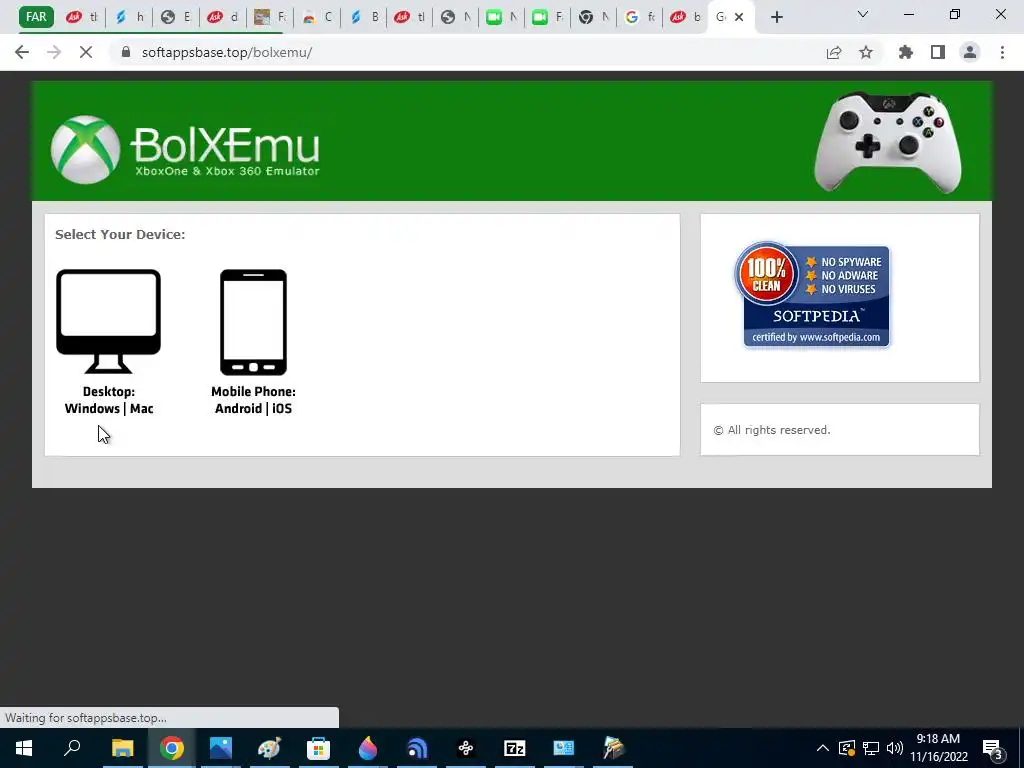Open the color droplet app in taskbar

click(x=368, y=748)
